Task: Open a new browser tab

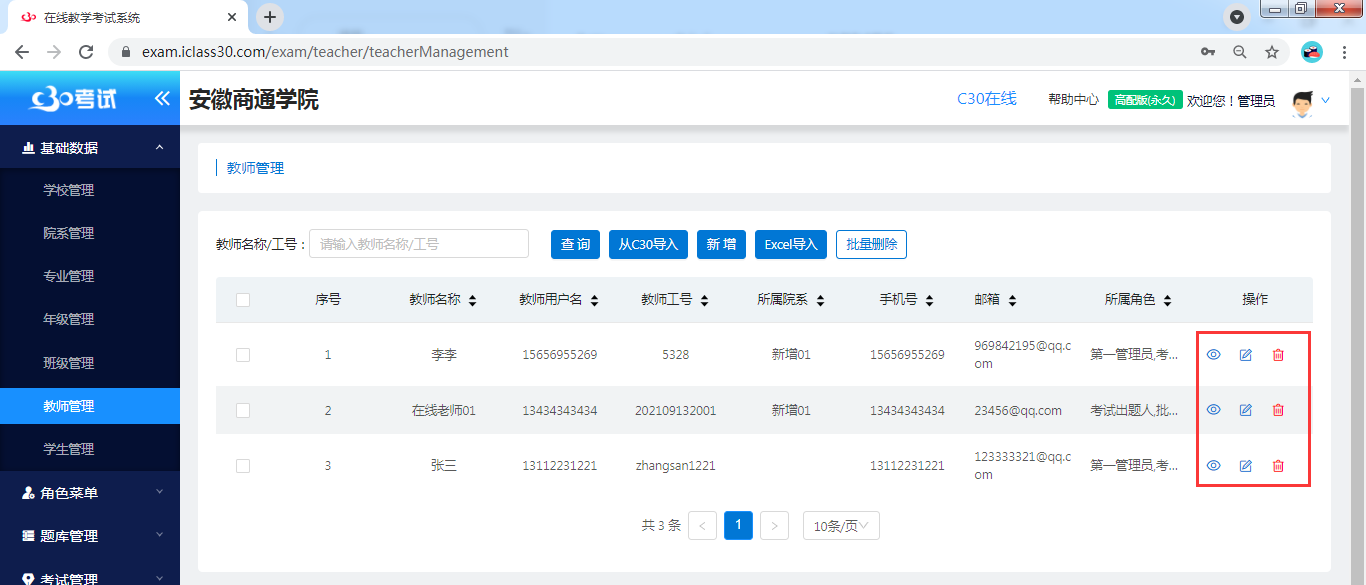Action: tap(270, 17)
